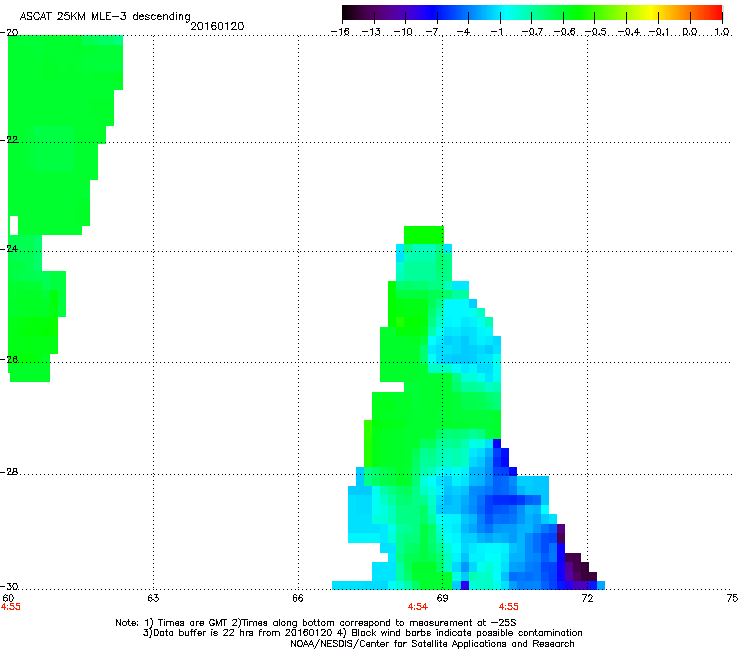Click the longitude label 72
The image size is (740, 650).
point(587,598)
